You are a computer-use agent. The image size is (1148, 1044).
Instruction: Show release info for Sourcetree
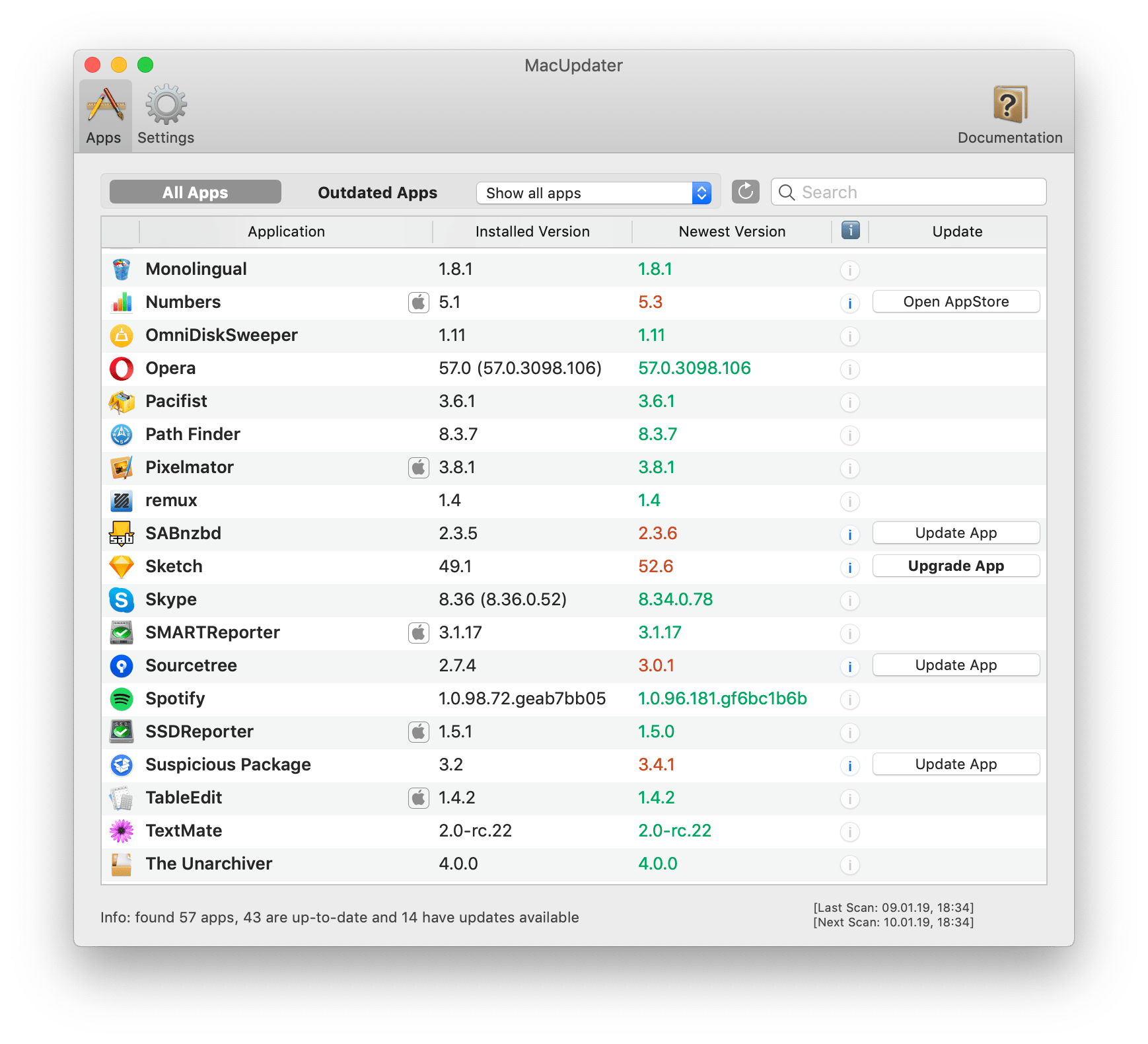850,667
